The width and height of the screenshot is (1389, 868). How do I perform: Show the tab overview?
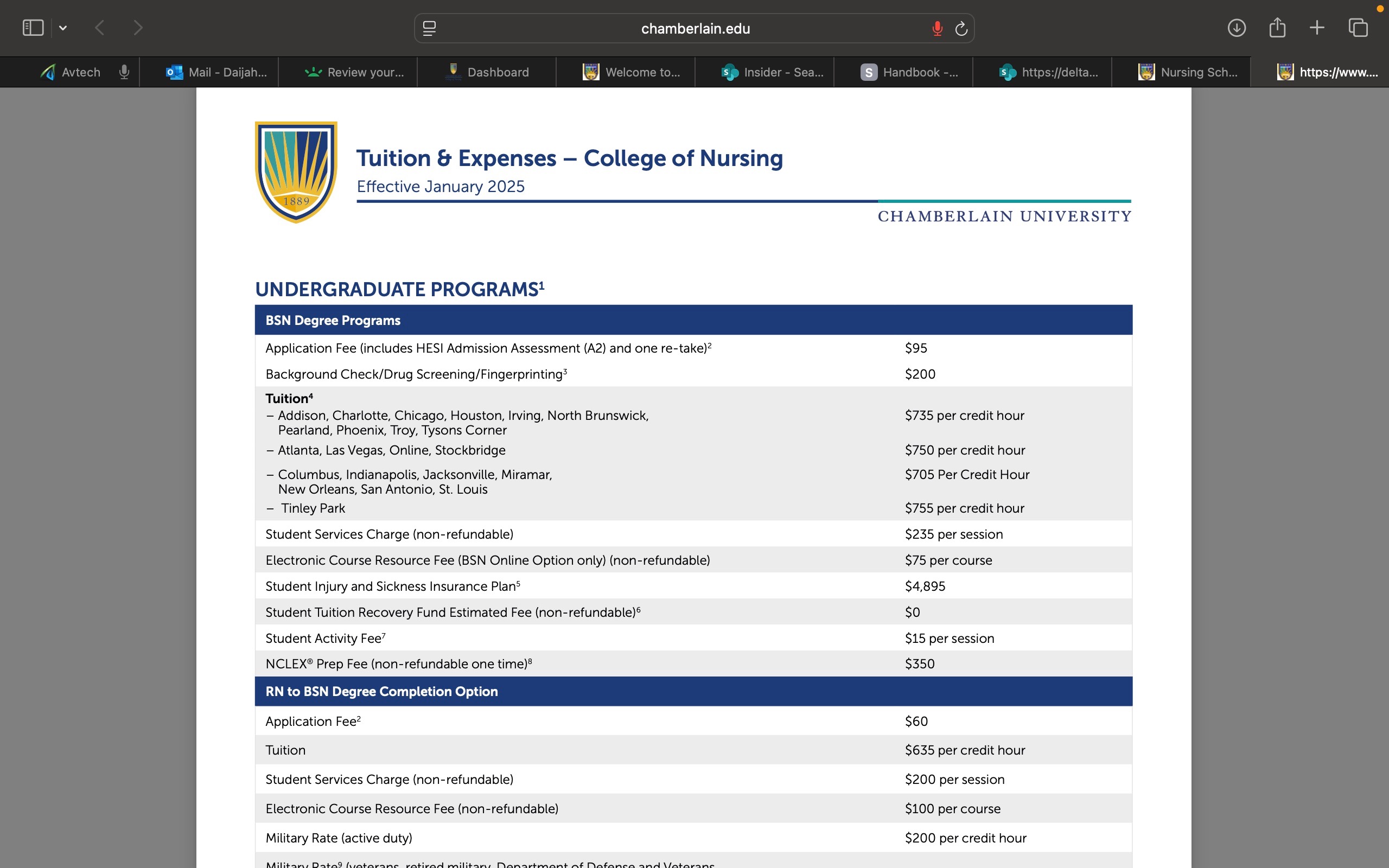coord(1358,28)
